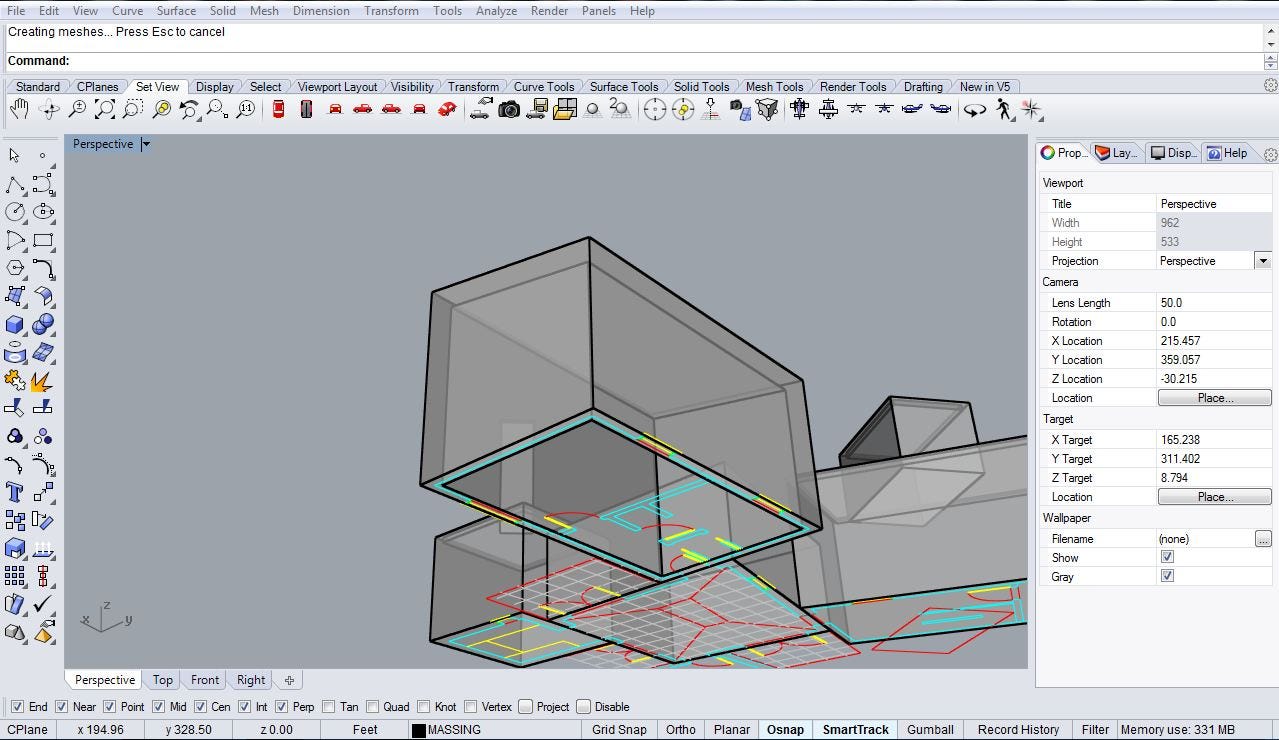Enable the Tan osnap checkbox
This screenshot has width=1279, height=740.
point(330,707)
